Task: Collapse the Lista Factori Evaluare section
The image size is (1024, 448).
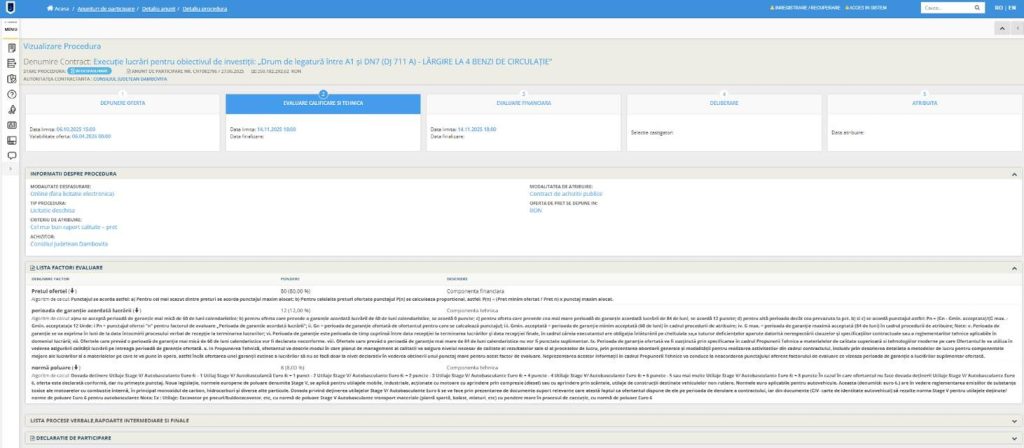Action: [x=1015, y=267]
